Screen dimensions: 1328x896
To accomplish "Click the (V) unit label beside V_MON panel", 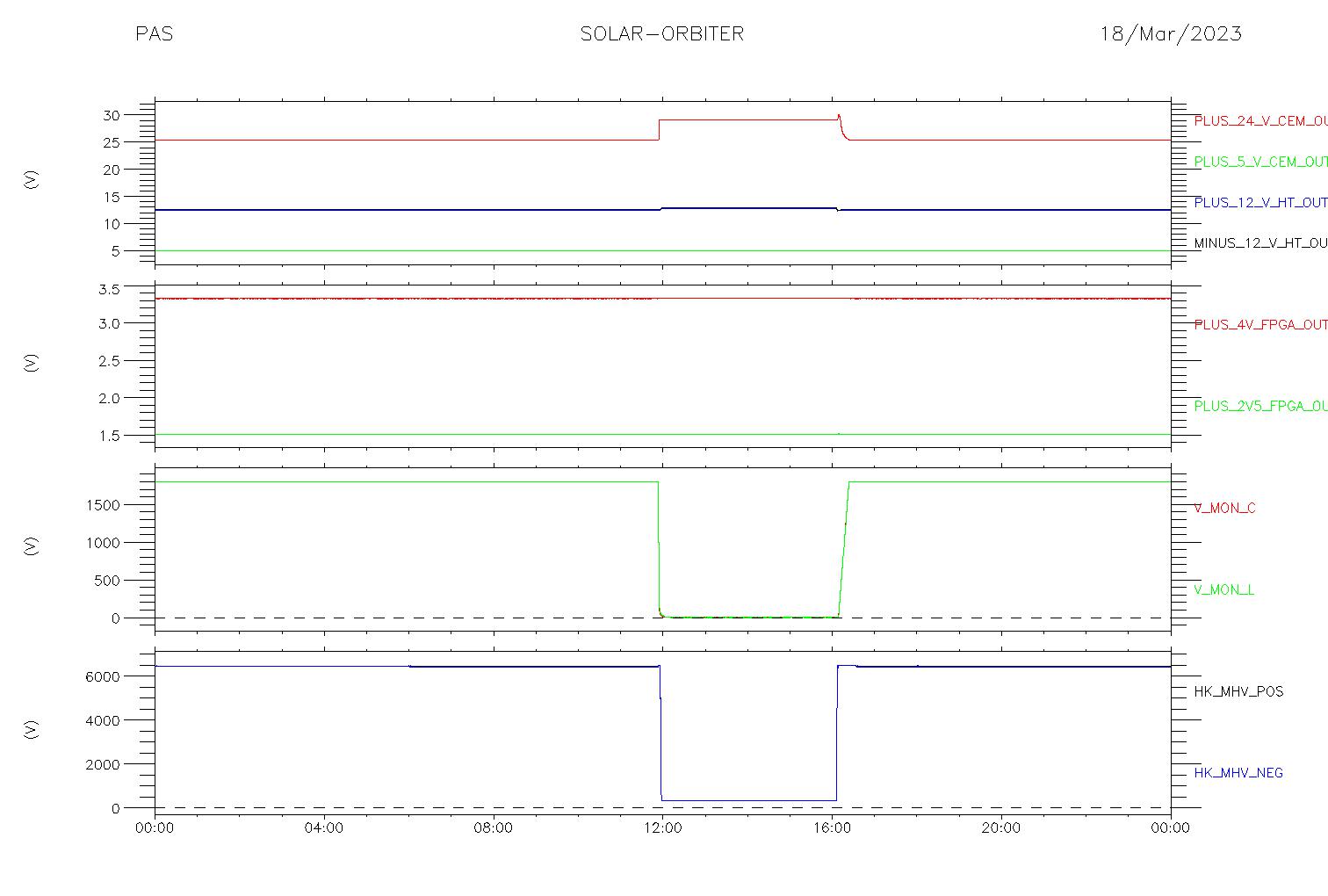I will click(32, 546).
